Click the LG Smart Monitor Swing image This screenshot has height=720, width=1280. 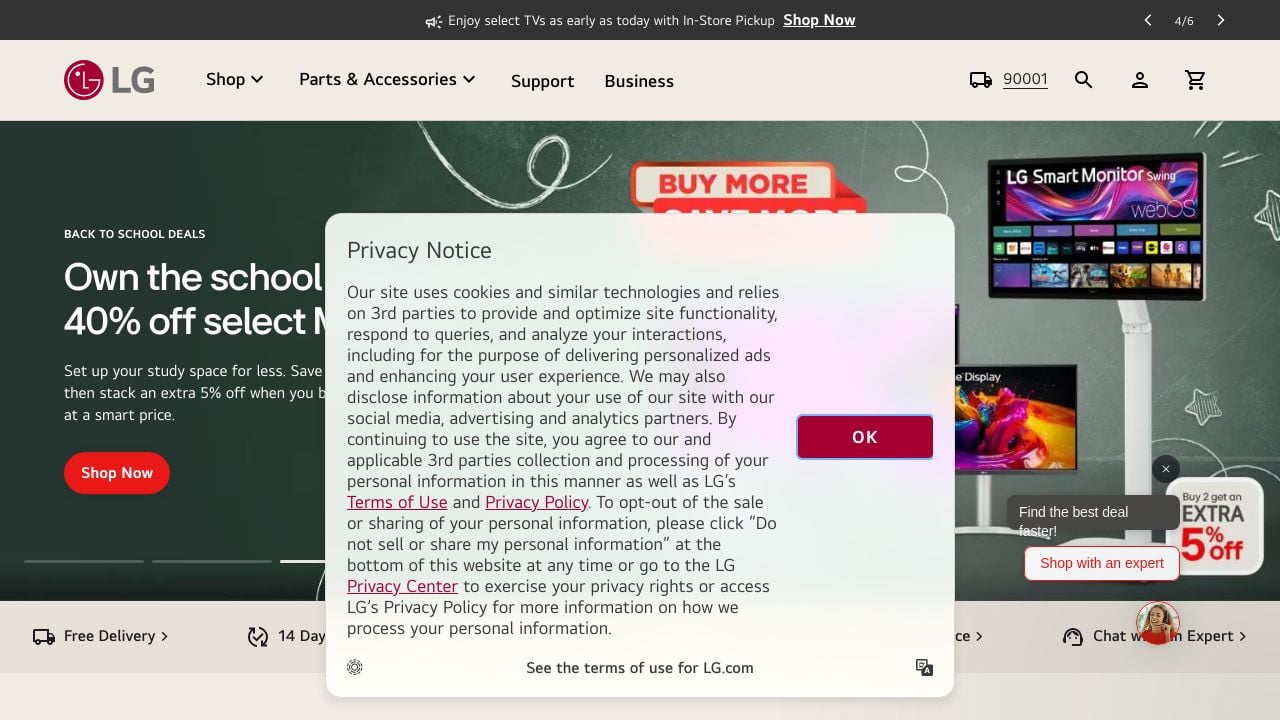pyautogui.click(x=1097, y=225)
